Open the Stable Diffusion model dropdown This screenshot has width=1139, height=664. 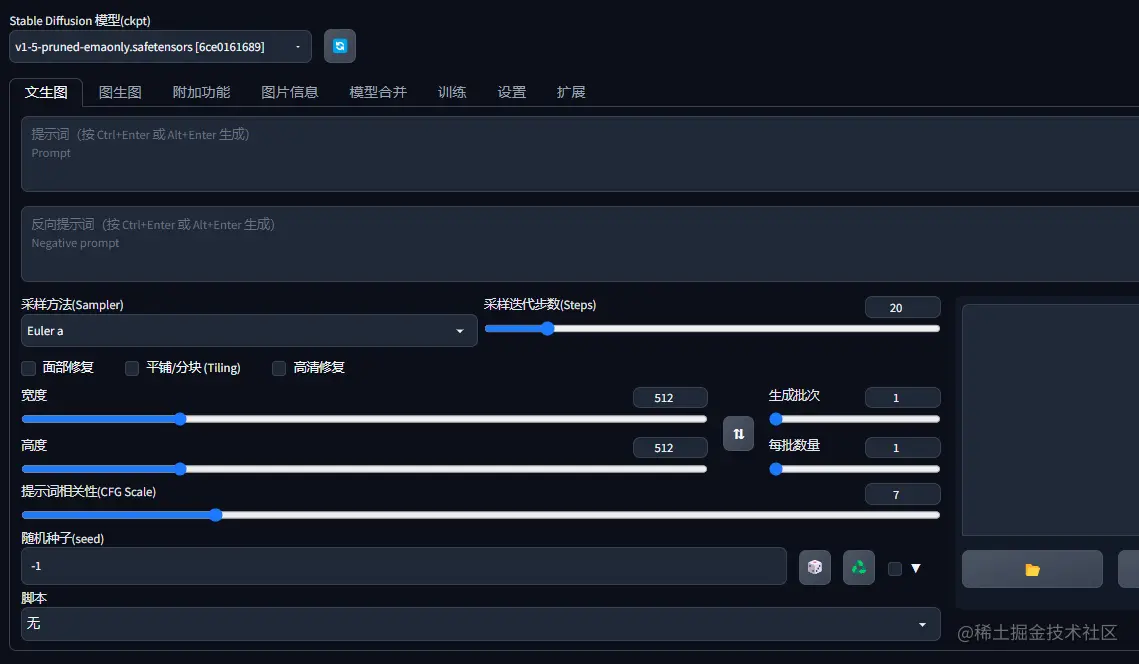click(161, 46)
